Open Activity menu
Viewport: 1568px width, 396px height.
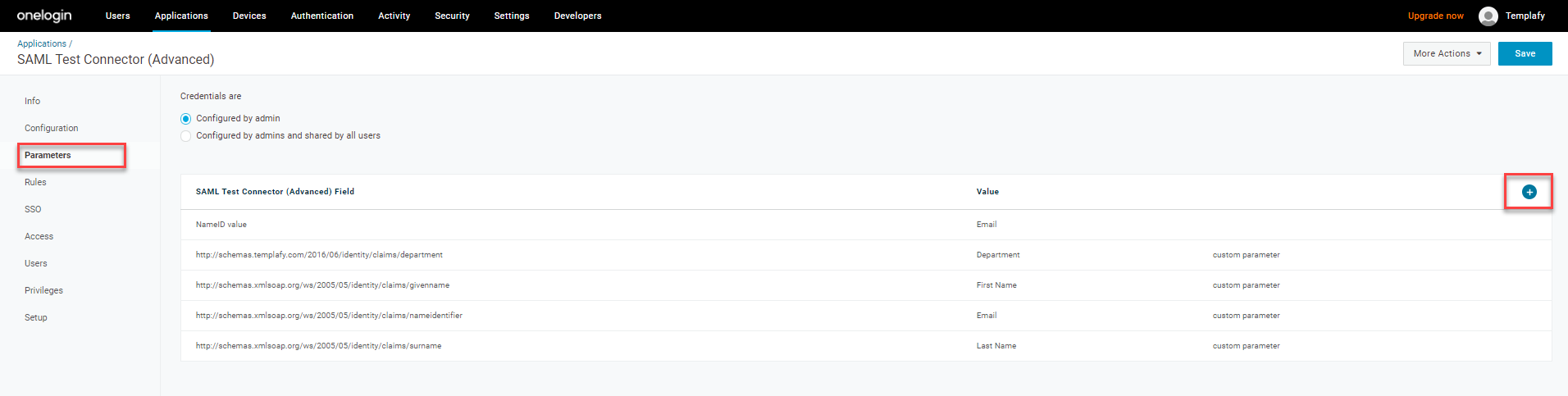tap(394, 16)
